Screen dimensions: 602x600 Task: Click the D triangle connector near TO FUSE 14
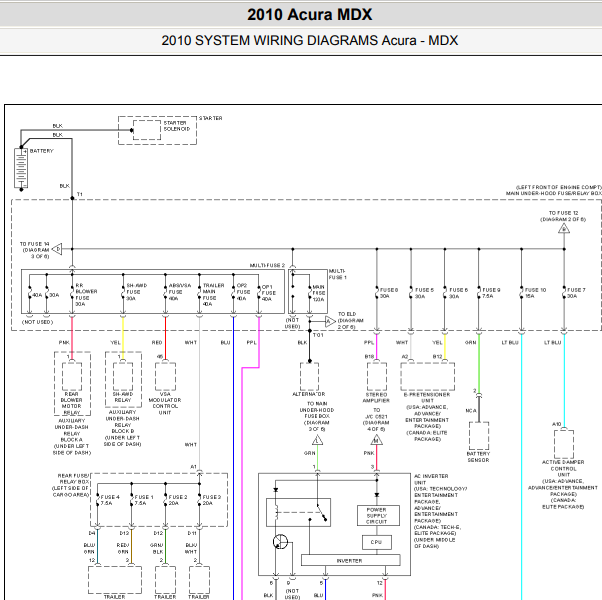click(x=57, y=249)
